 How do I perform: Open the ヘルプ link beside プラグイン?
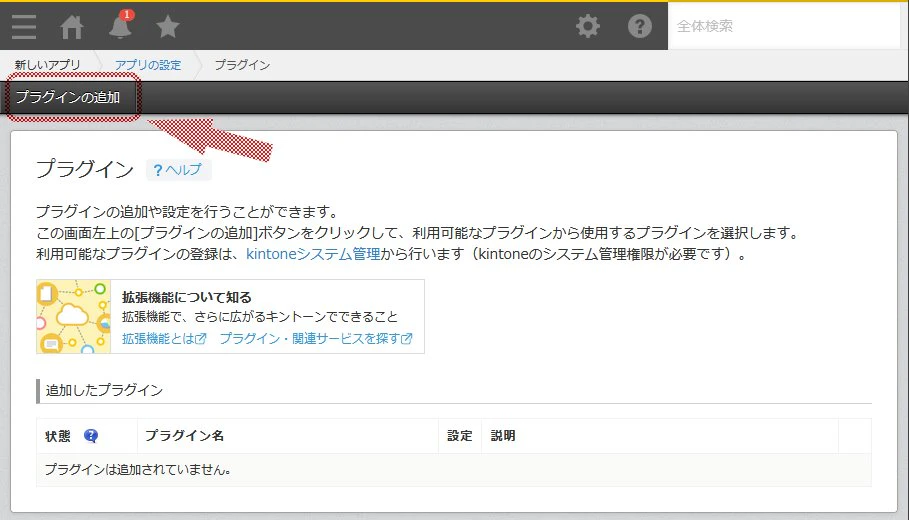pyautogui.click(x=179, y=170)
